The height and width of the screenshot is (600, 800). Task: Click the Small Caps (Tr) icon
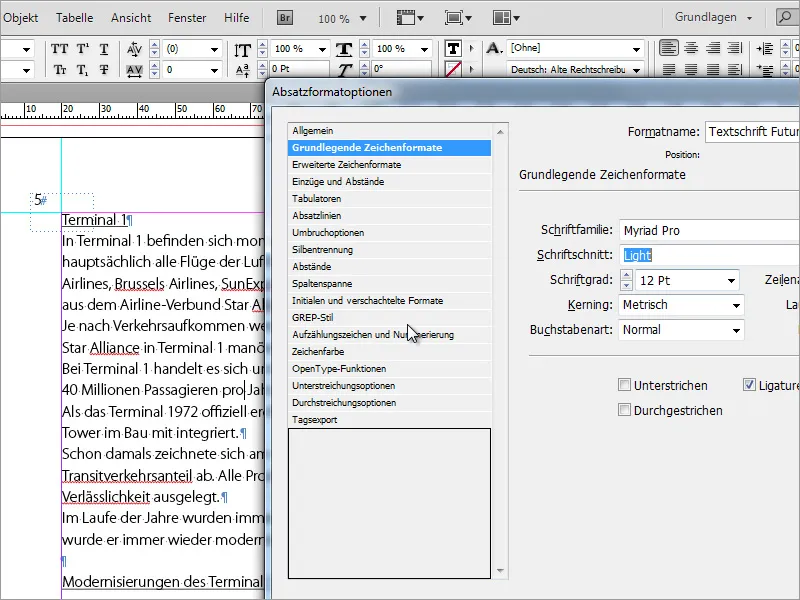pyautogui.click(x=59, y=70)
